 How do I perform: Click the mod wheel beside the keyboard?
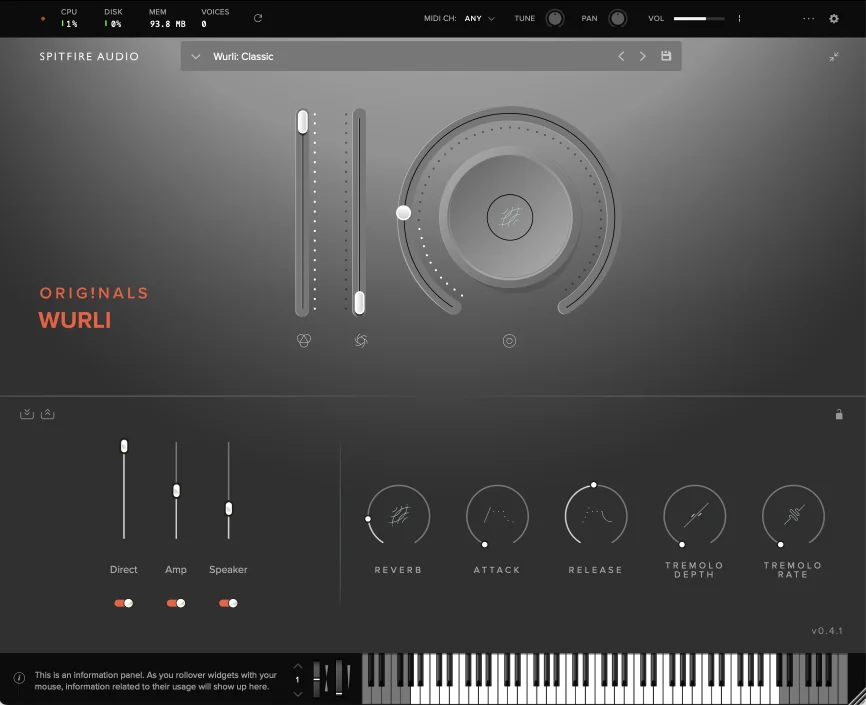tap(339, 678)
